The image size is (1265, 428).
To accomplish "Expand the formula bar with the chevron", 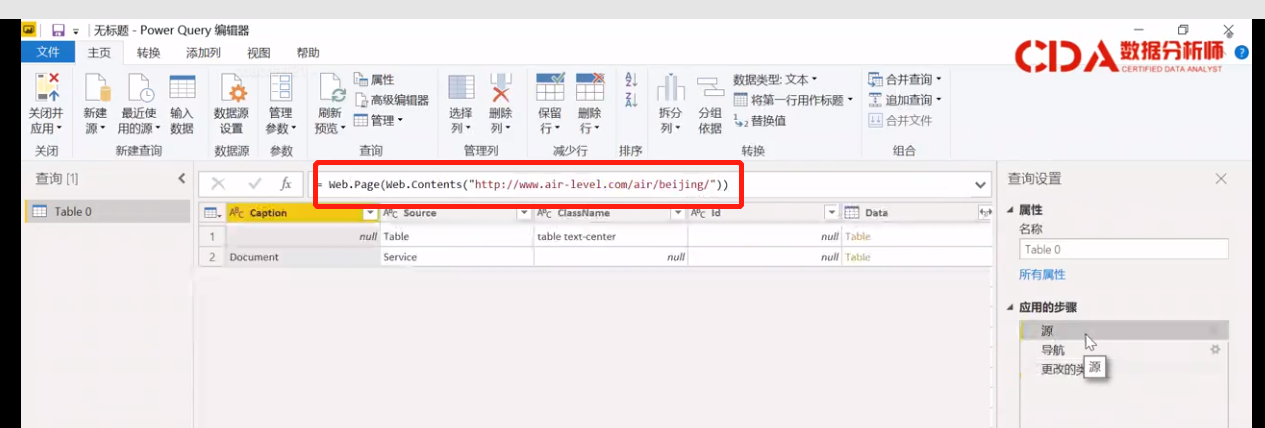I will [x=981, y=185].
